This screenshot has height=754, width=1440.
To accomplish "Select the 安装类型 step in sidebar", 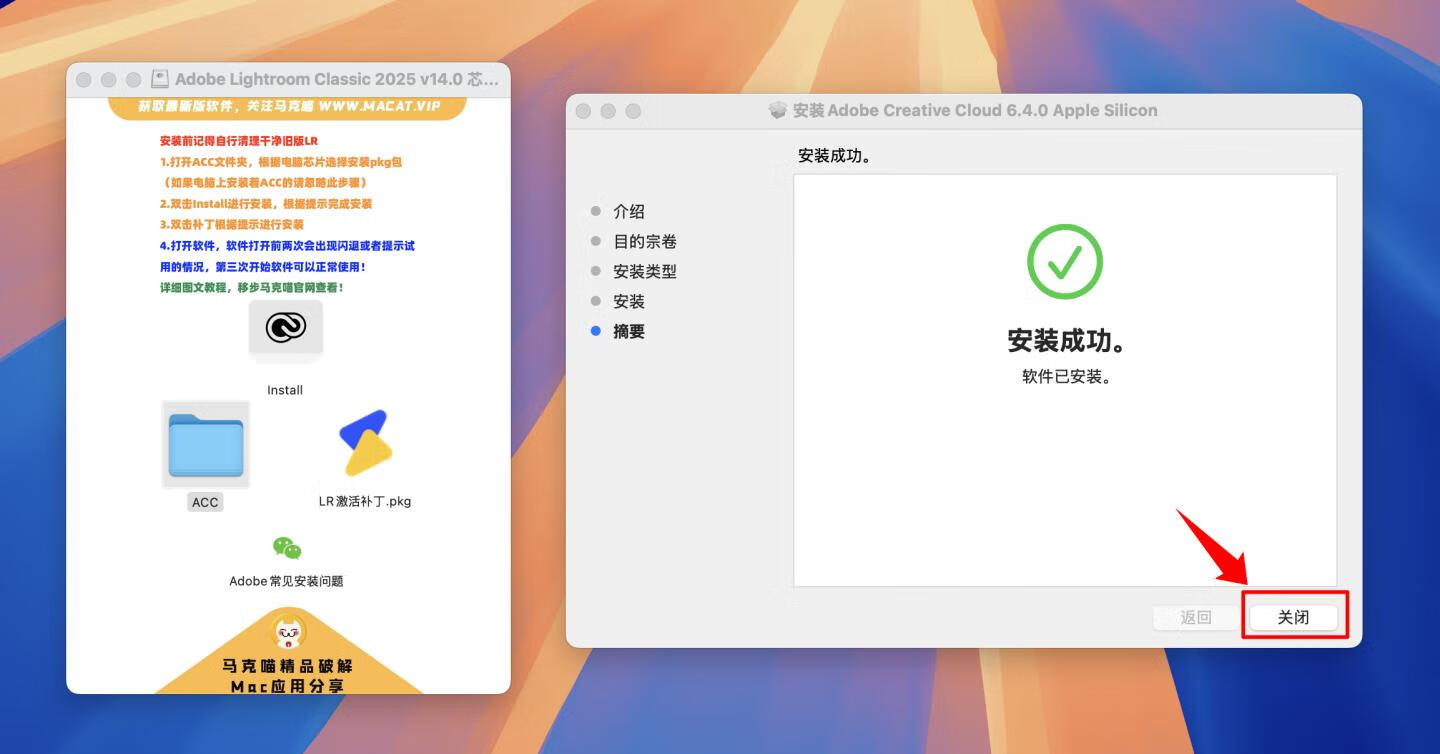I will tap(645, 272).
